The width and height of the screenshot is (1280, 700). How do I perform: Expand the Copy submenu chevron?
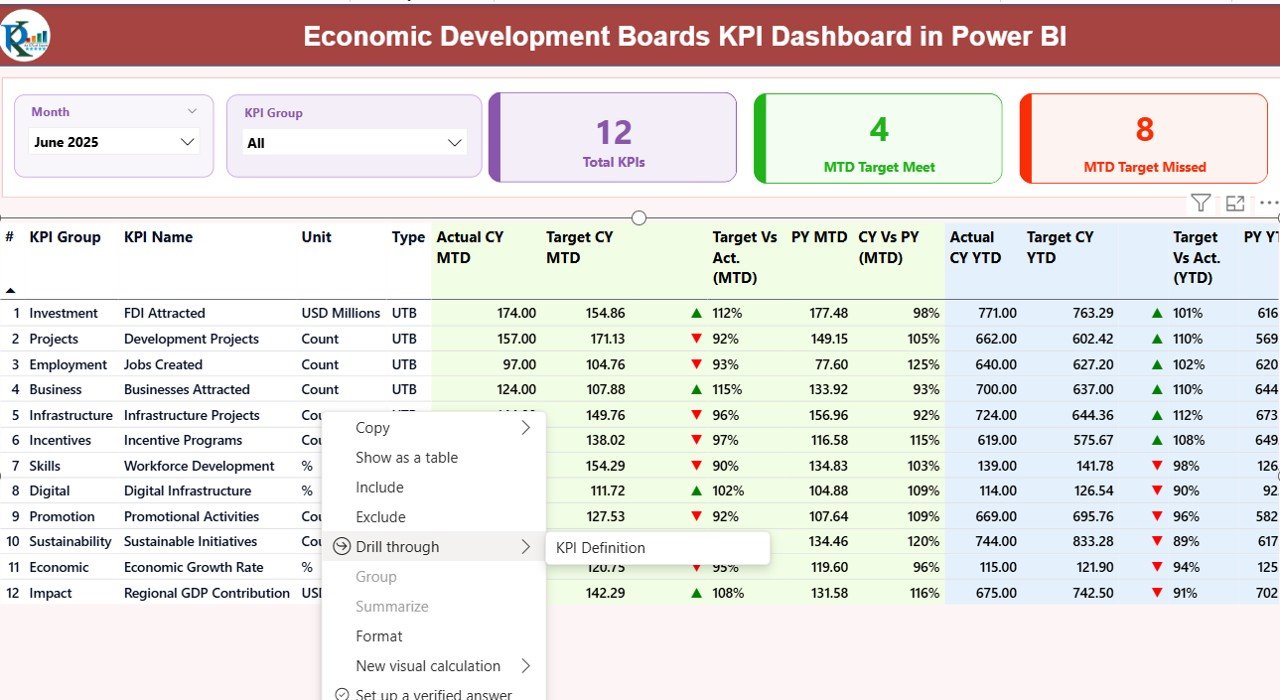pos(527,427)
